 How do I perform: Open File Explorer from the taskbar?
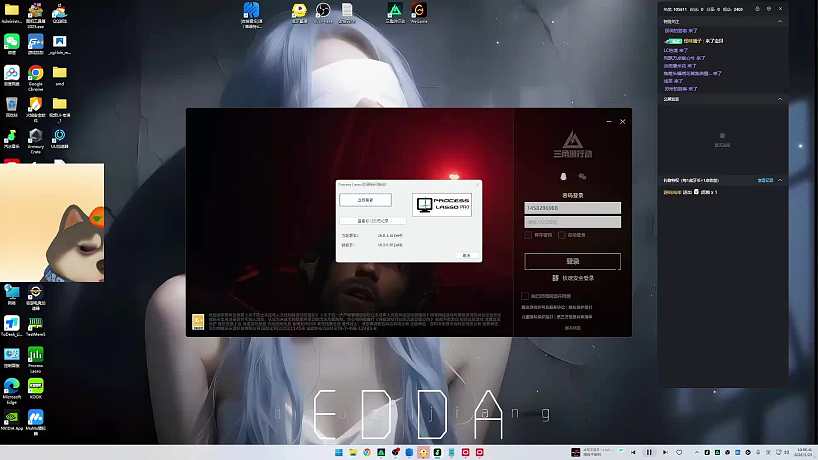pos(353,452)
